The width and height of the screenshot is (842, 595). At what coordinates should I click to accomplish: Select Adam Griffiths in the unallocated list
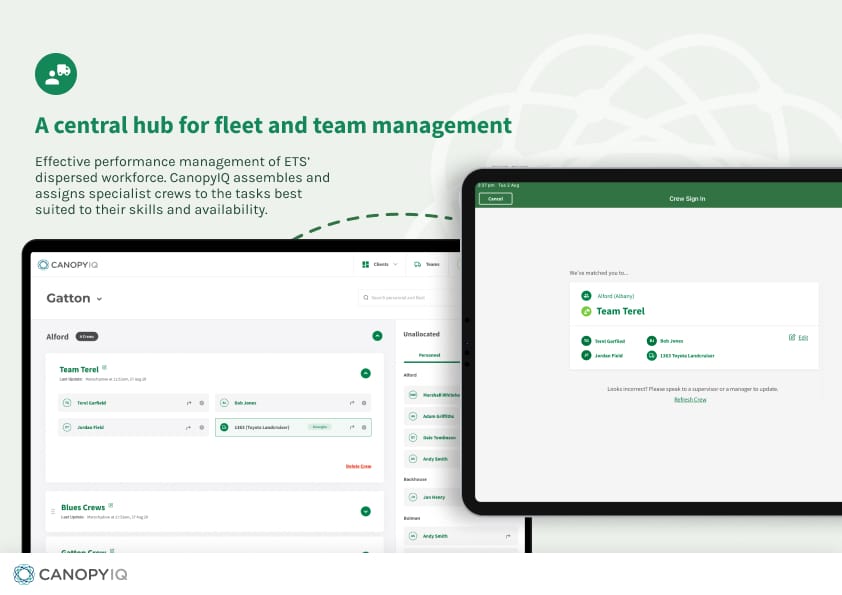click(x=432, y=416)
